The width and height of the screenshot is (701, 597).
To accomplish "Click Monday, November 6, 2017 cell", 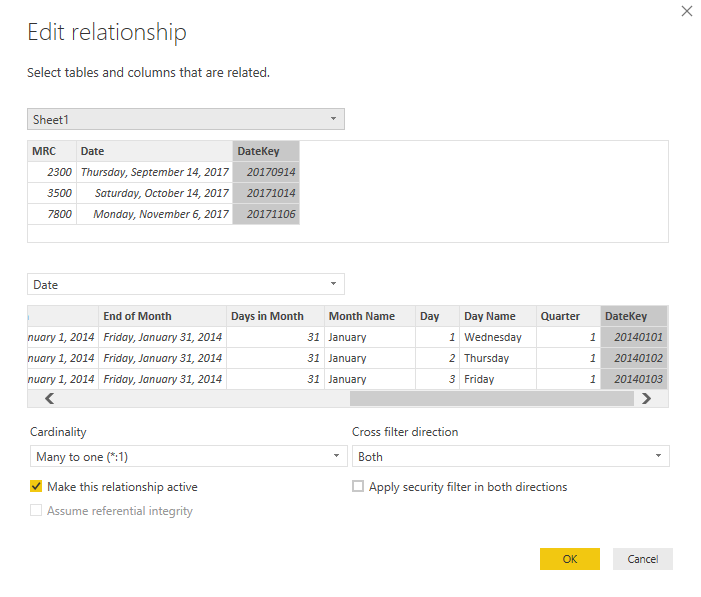I will pyautogui.click(x=154, y=214).
